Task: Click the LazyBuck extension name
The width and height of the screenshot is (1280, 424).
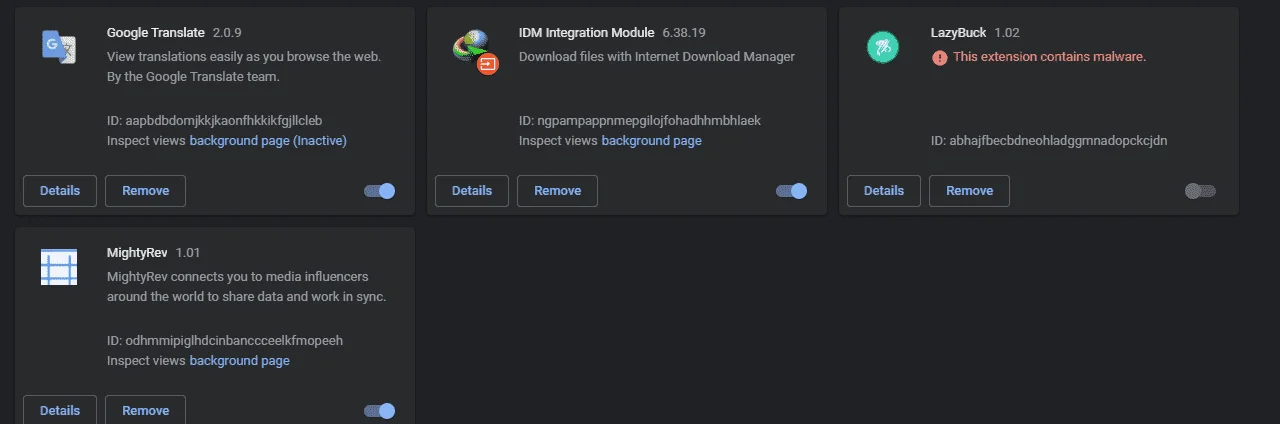Action: (x=959, y=33)
